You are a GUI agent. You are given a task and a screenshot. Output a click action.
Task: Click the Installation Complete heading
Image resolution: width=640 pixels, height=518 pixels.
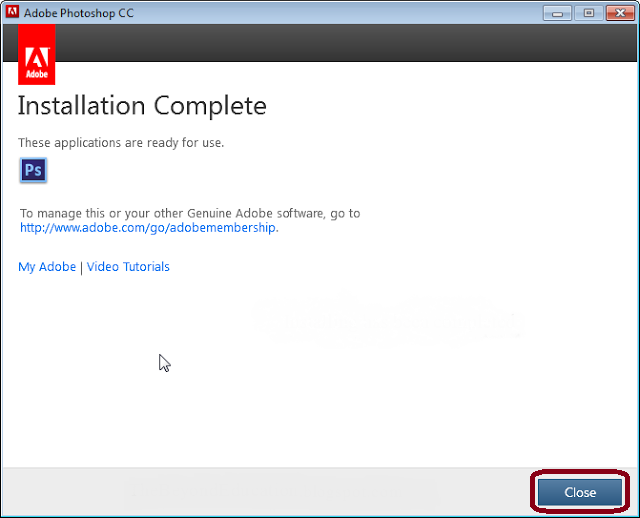(x=142, y=106)
